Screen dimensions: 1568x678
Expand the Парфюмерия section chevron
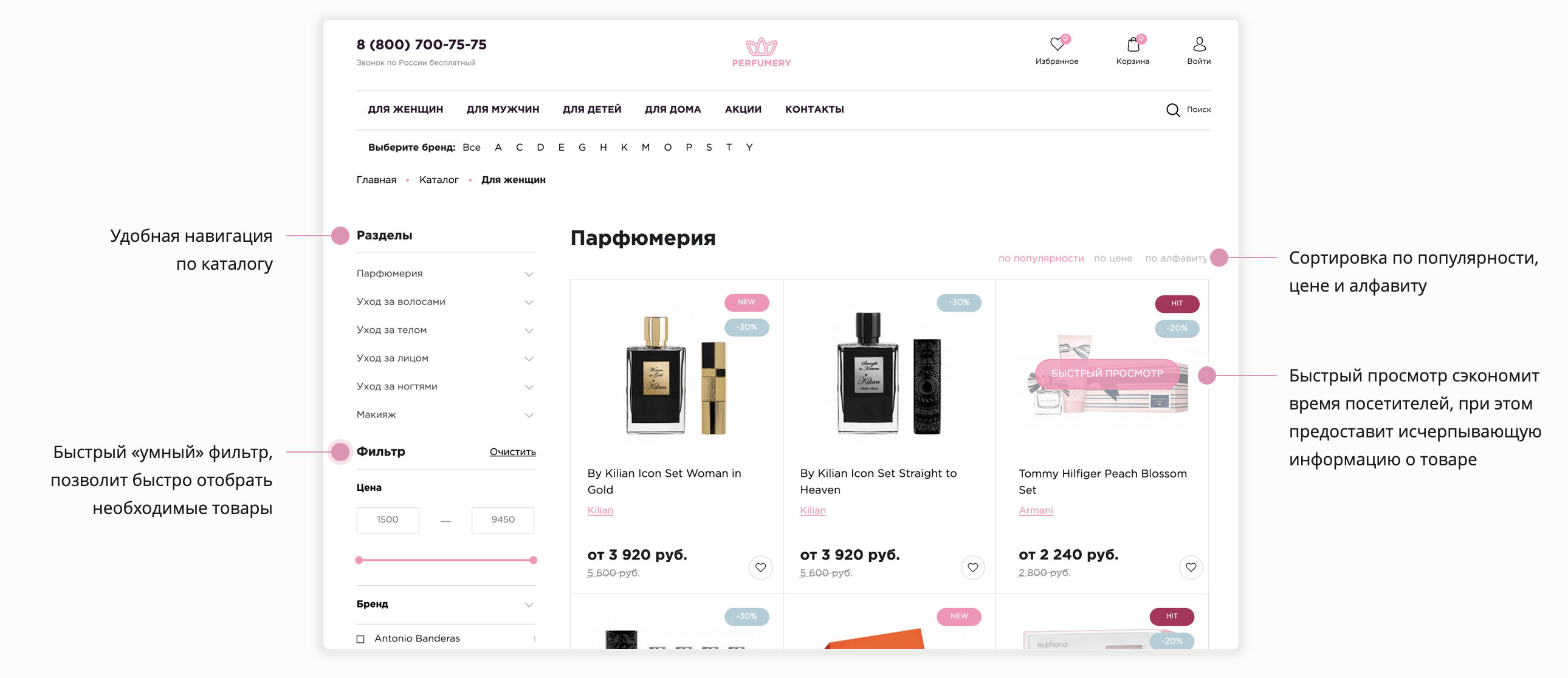point(529,274)
